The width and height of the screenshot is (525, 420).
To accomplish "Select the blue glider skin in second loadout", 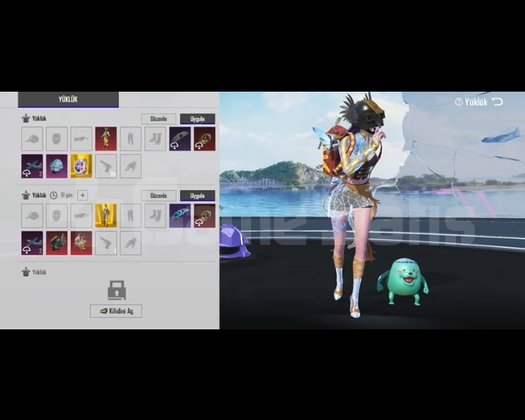I will pyautogui.click(x=180, y=216).
